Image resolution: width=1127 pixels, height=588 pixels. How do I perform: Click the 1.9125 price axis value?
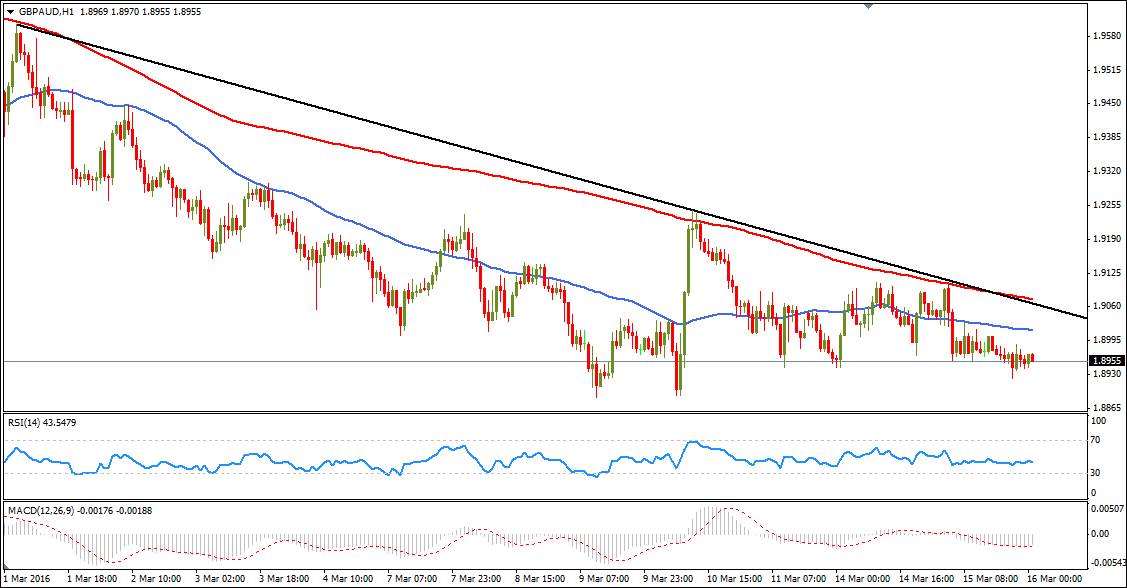pyautogui.click(x=1107, y=272)
